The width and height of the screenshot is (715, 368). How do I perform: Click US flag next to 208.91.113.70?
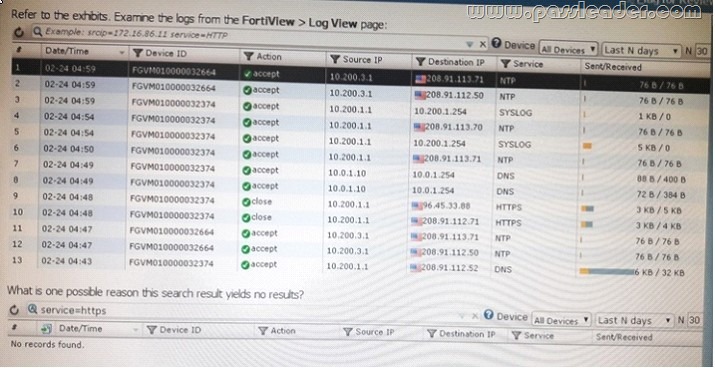tap(419, 127)
